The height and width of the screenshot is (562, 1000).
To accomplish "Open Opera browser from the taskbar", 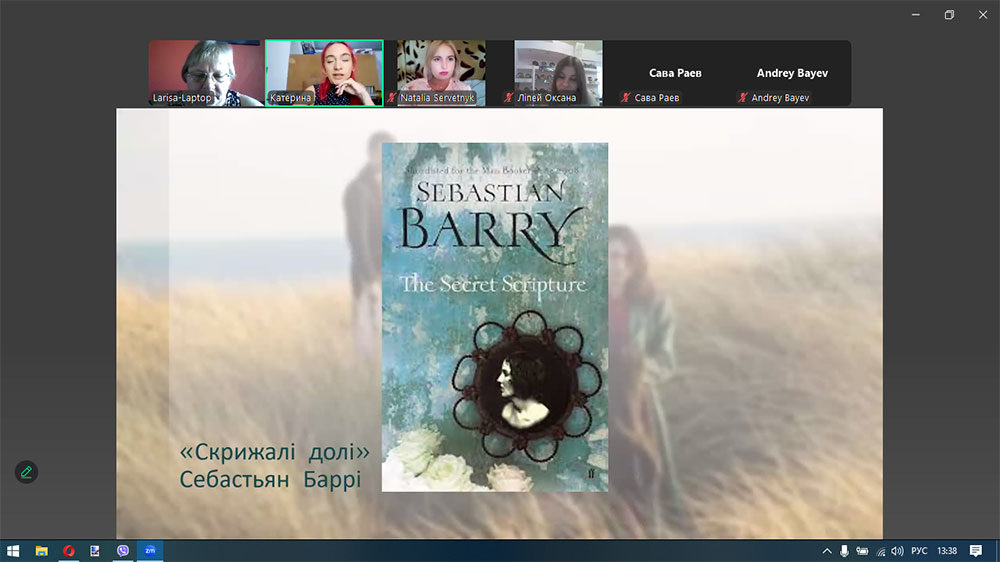I will point(69,551).
